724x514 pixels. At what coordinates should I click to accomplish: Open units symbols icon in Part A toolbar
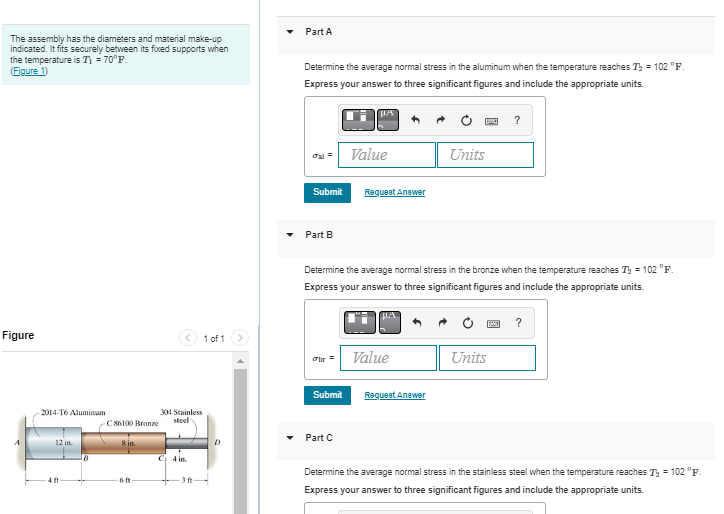(388, 120)
